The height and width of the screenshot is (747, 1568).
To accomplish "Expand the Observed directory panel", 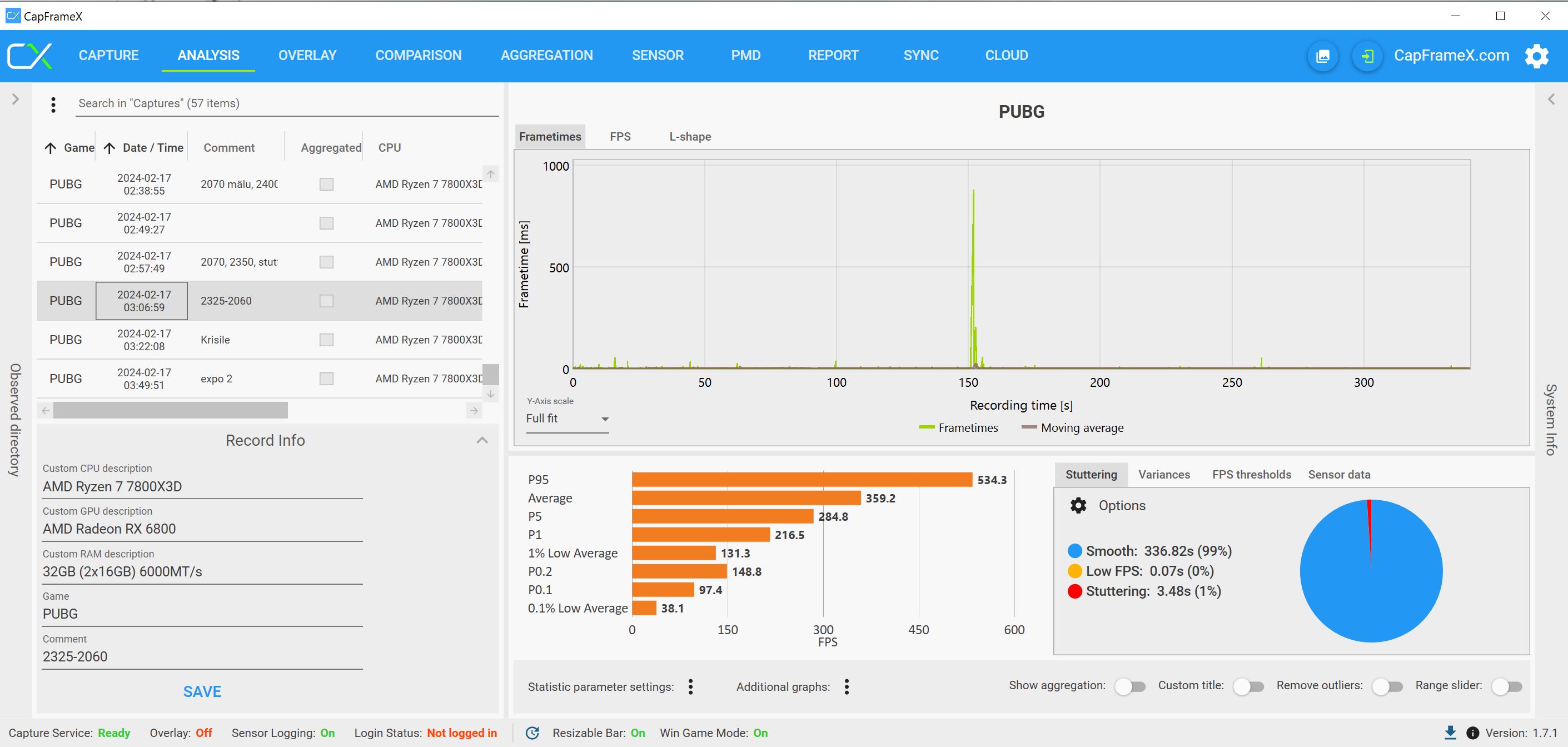I will 16,99.
